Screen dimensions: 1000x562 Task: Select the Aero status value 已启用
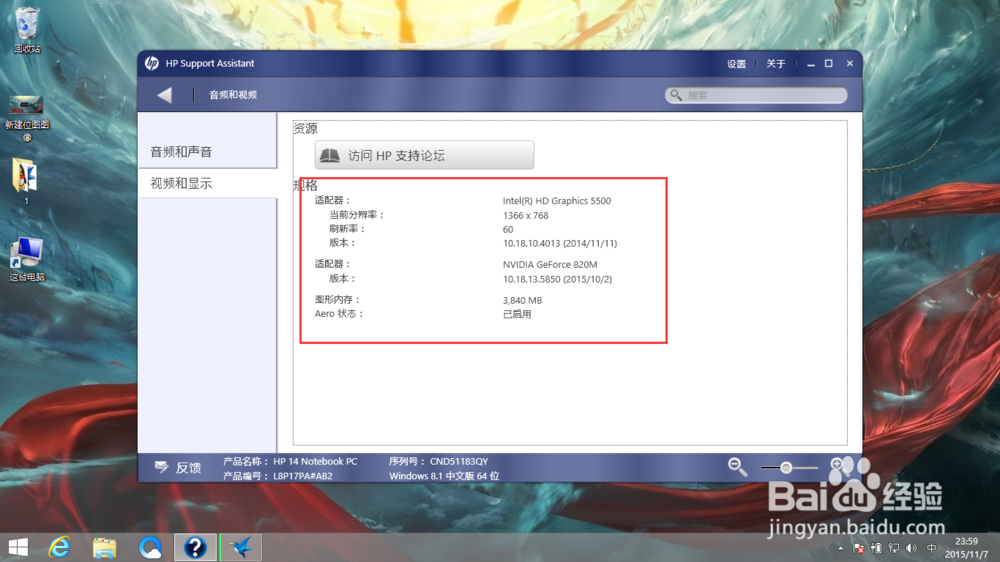click(517, 314)
